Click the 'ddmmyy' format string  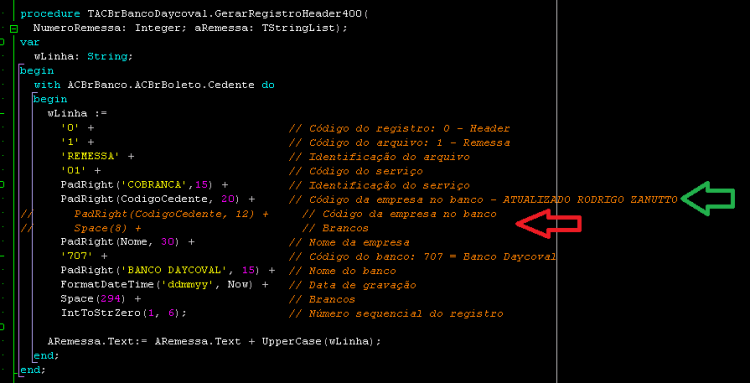point(187,285)
